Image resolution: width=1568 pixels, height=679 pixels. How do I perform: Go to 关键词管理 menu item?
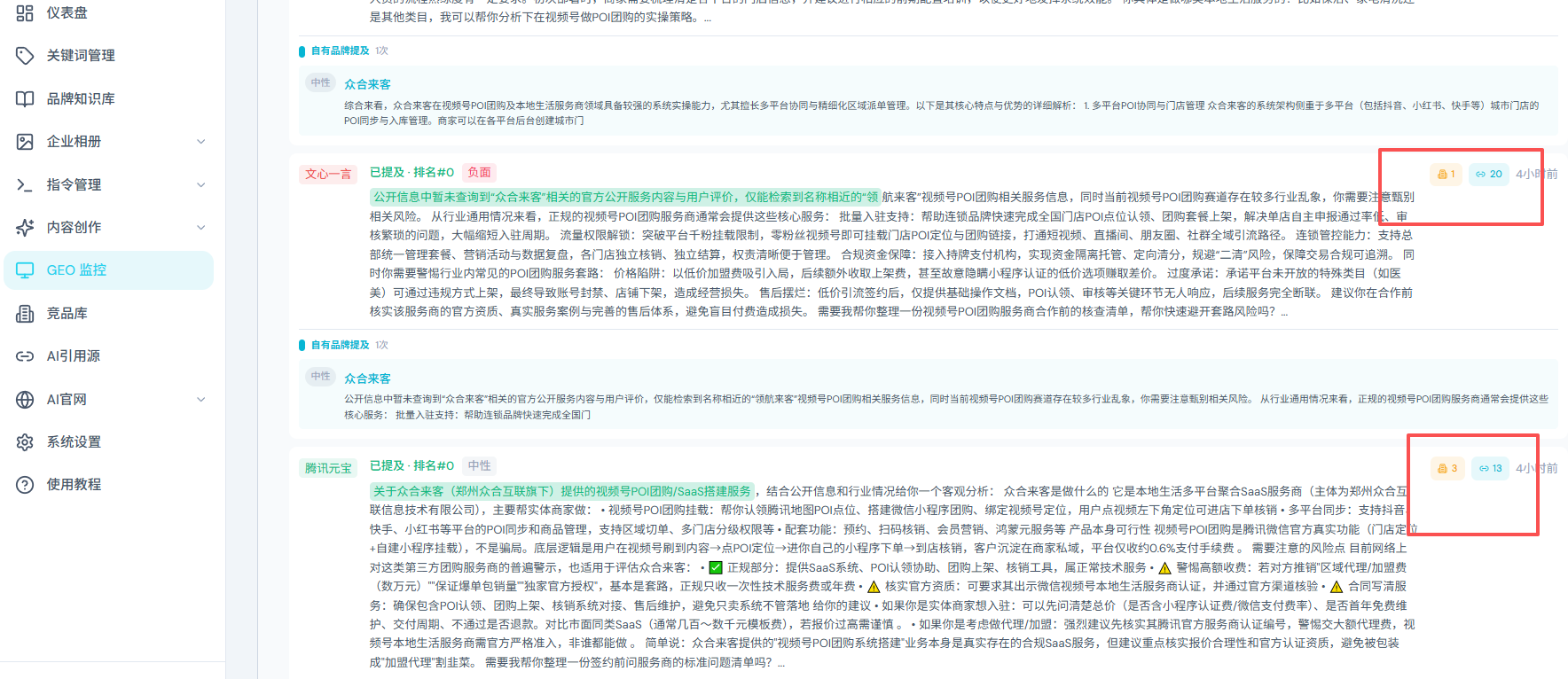108,55
